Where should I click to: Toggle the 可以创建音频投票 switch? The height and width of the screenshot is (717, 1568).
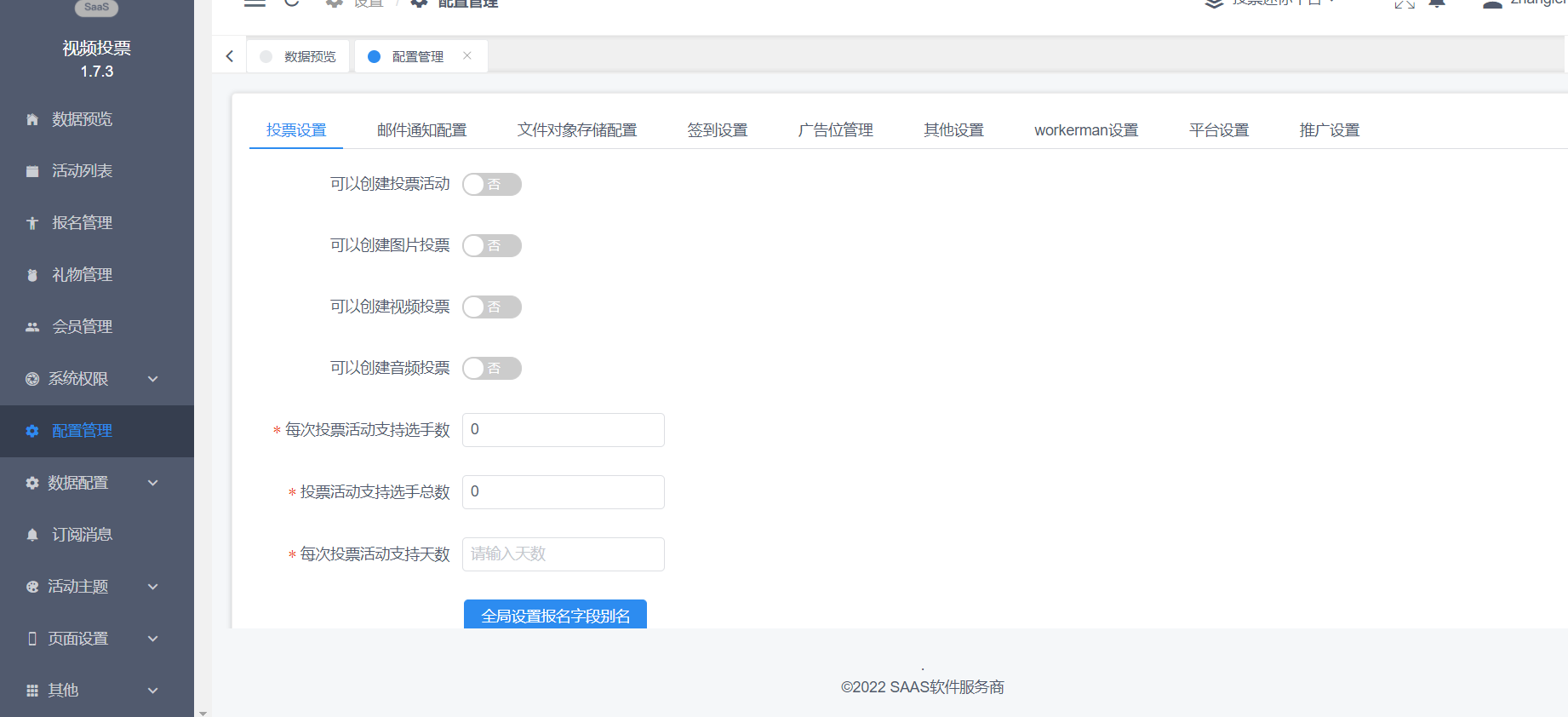(x=491, y=369)
